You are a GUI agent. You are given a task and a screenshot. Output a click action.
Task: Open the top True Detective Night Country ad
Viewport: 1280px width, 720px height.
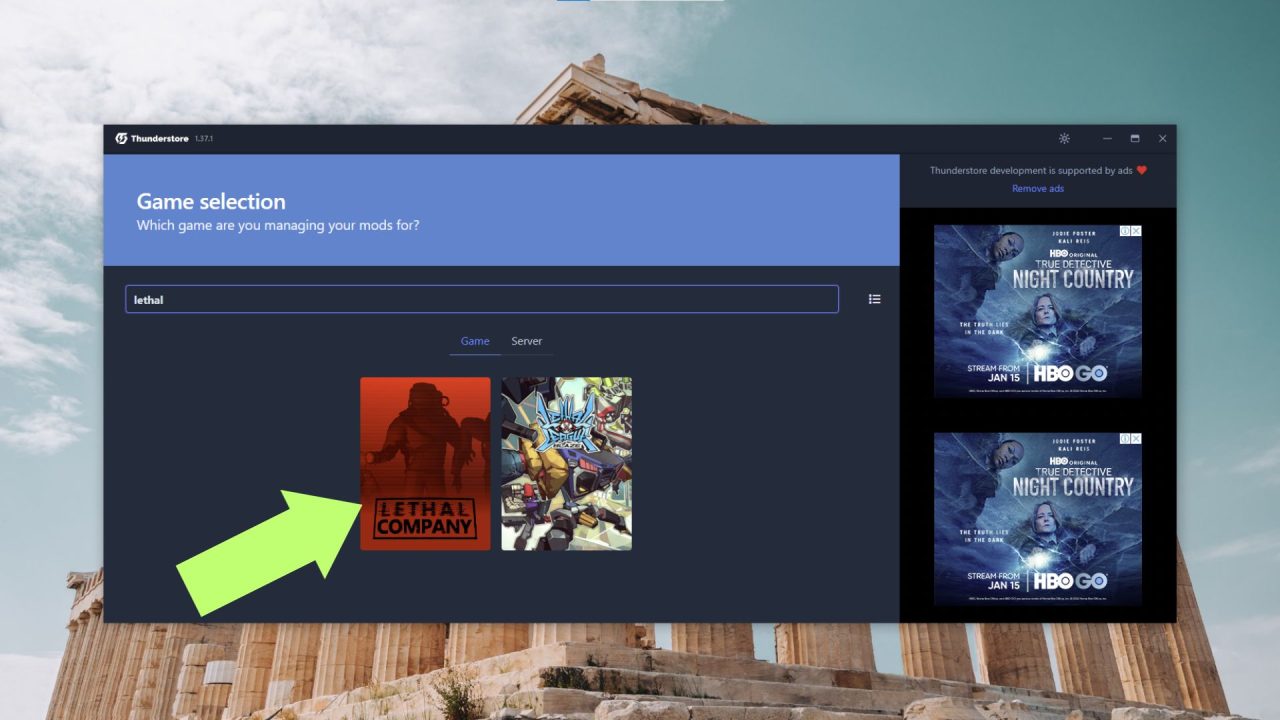pyautogui.click(x=1037, y=300)
